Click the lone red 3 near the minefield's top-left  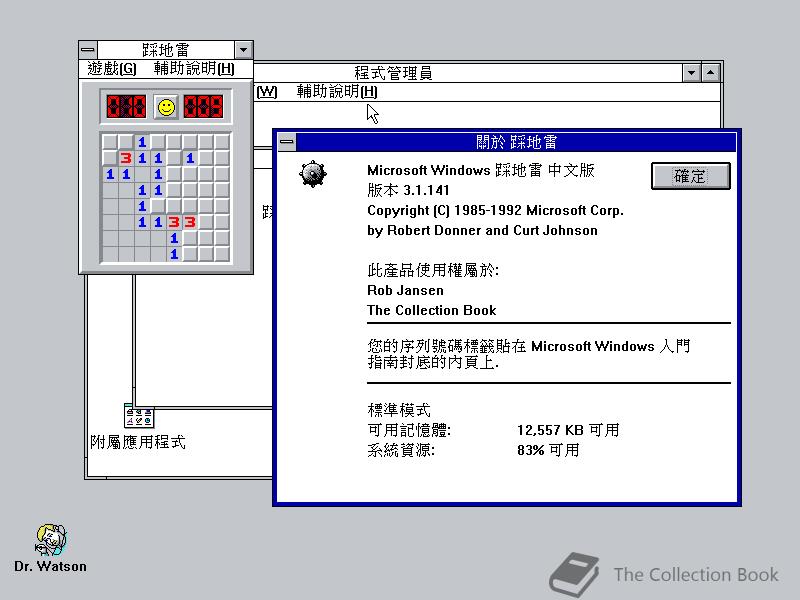(x=126, y=158)
